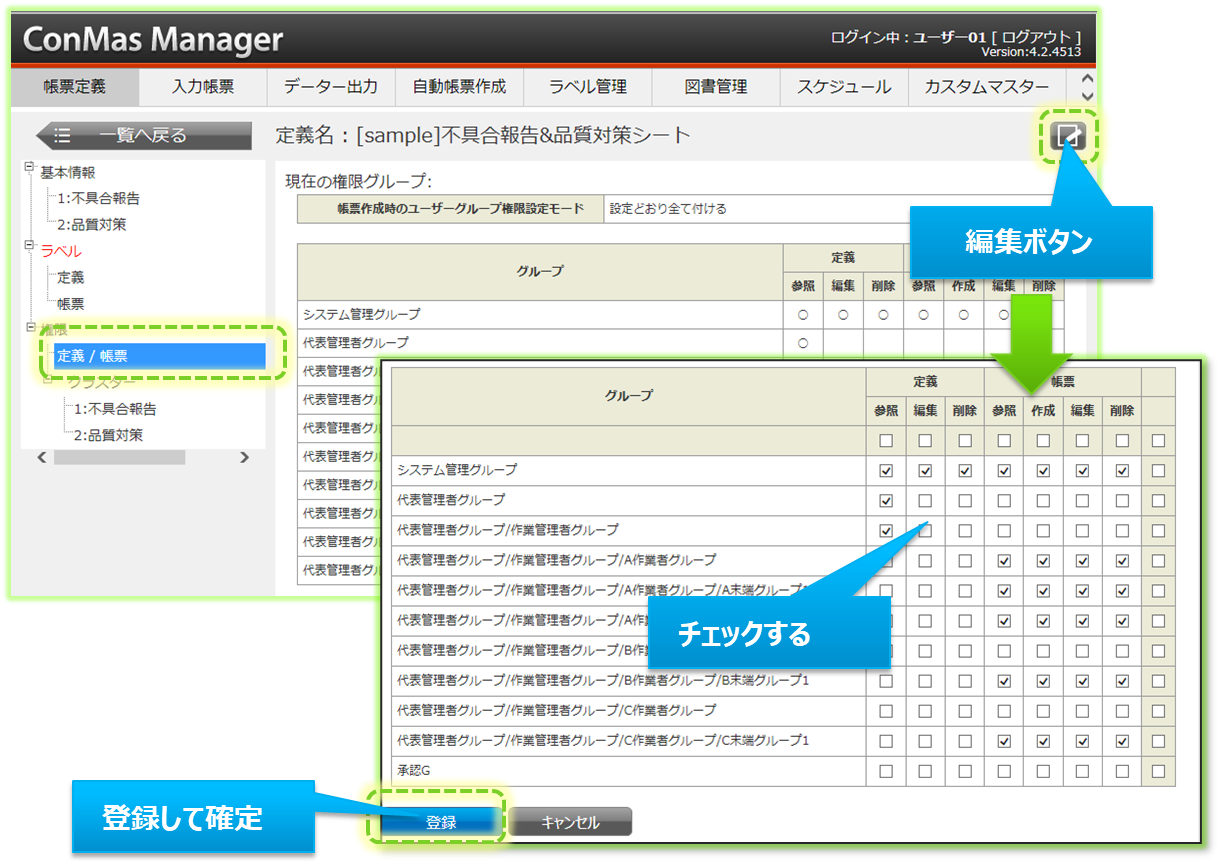
Task: Collapse the ラベル tree node
Action: click(x=30, y=245)
